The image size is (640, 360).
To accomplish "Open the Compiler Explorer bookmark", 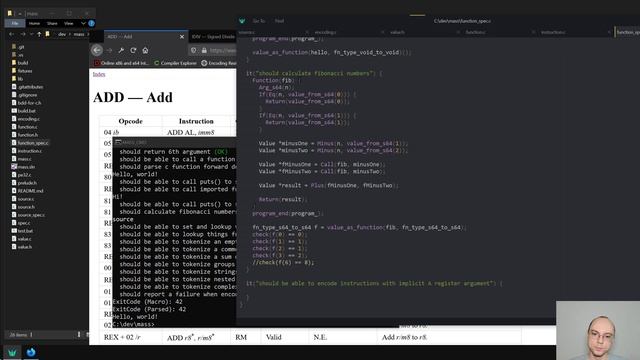I will (176, 63).
